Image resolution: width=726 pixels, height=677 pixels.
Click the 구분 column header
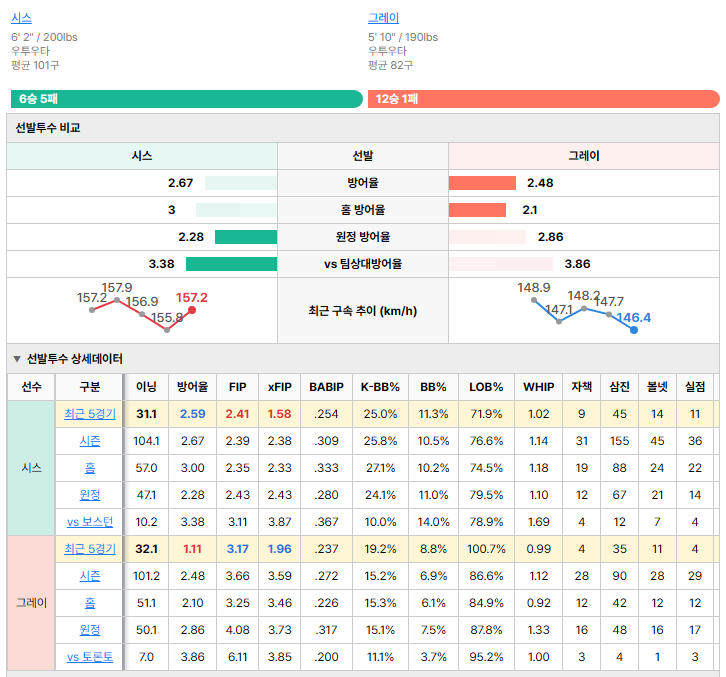[90, 387]
